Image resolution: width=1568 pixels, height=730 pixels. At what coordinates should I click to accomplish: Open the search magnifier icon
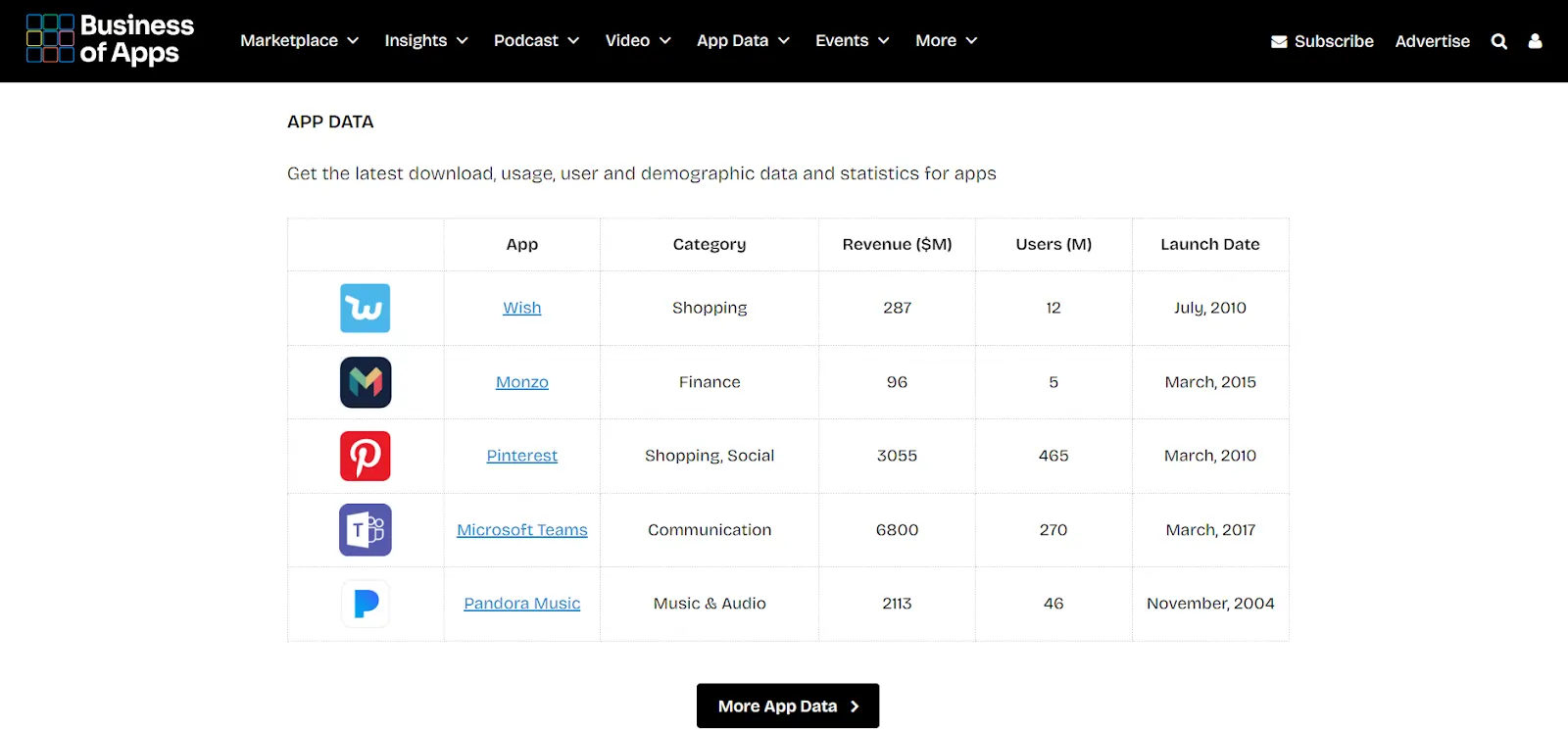click(x=1499, y=41)
